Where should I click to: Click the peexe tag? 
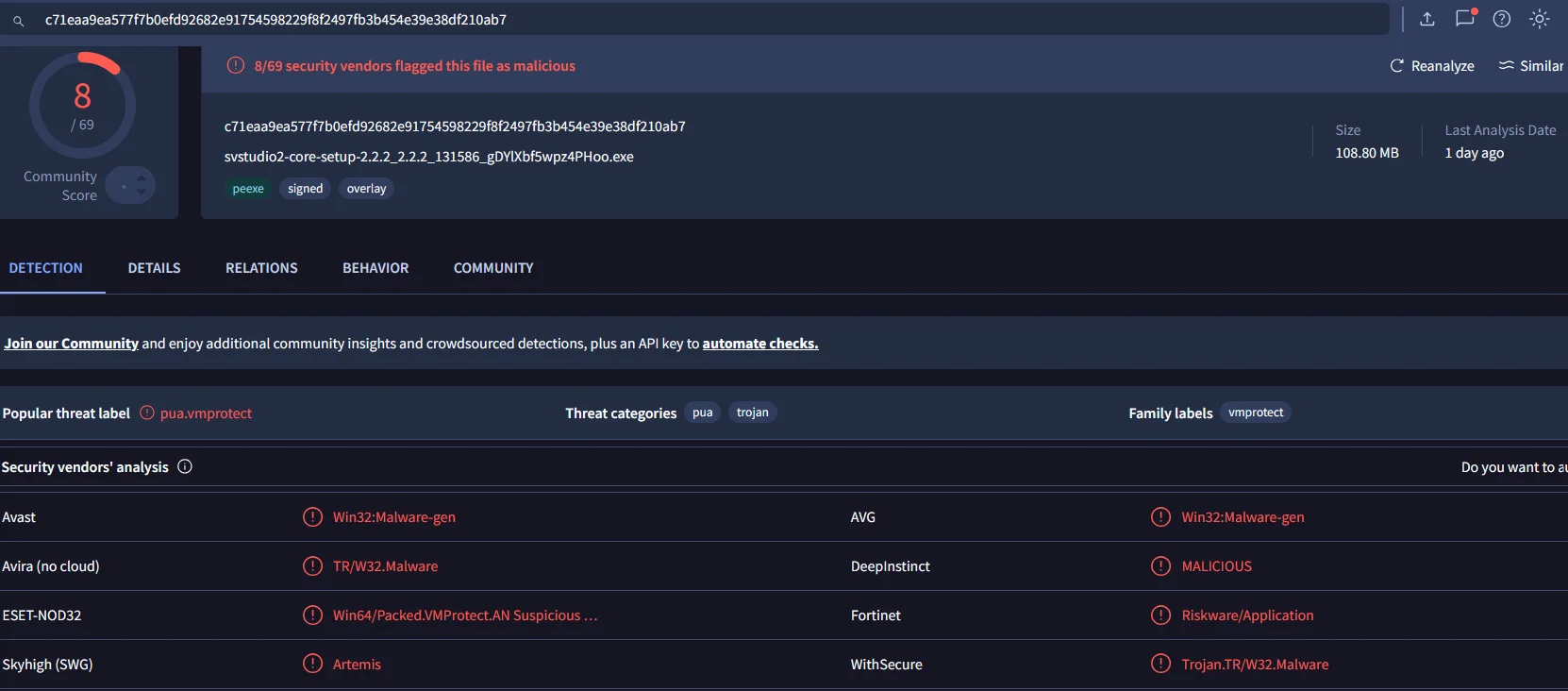248,189
